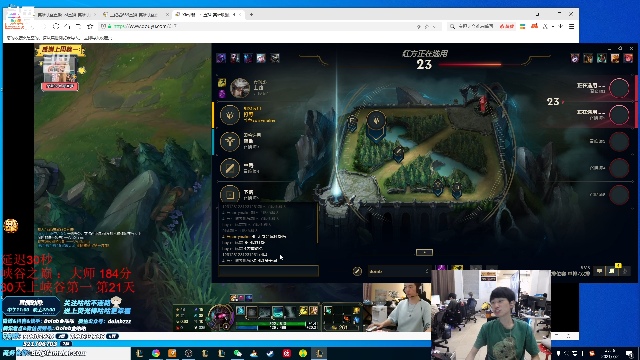
Task: Open the chat bubble icon in lobby footer
Action: click(599, 271)
